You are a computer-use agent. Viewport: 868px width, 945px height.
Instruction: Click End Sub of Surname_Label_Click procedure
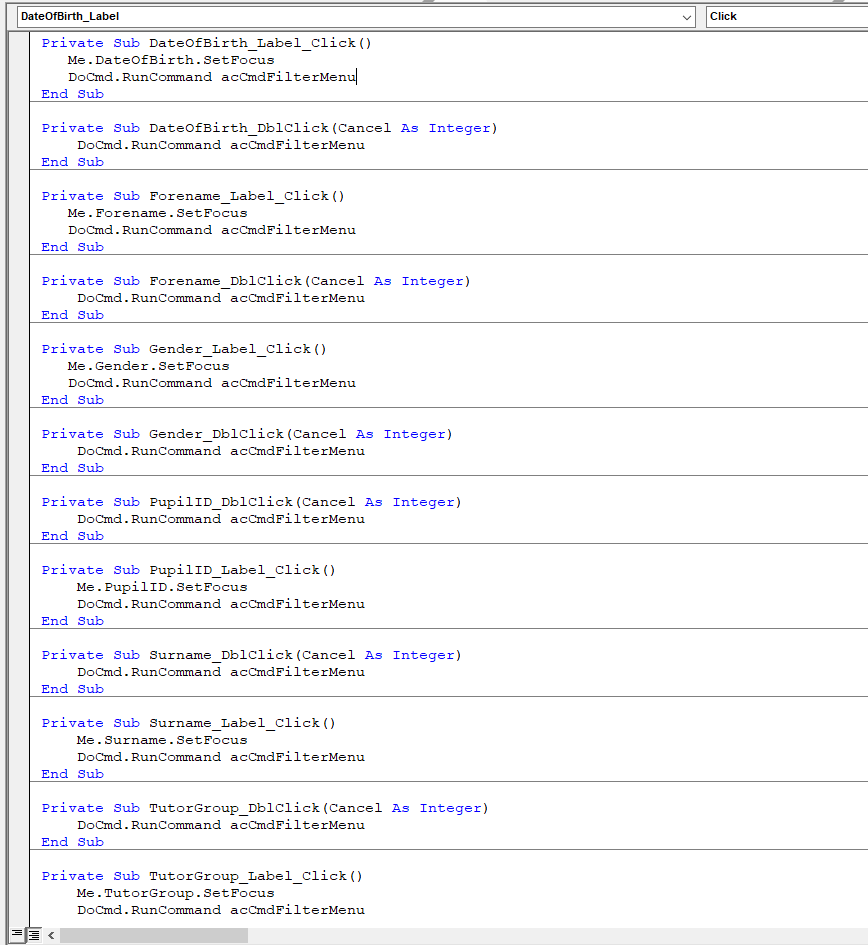pyautogui.click(x=72, y=774)
